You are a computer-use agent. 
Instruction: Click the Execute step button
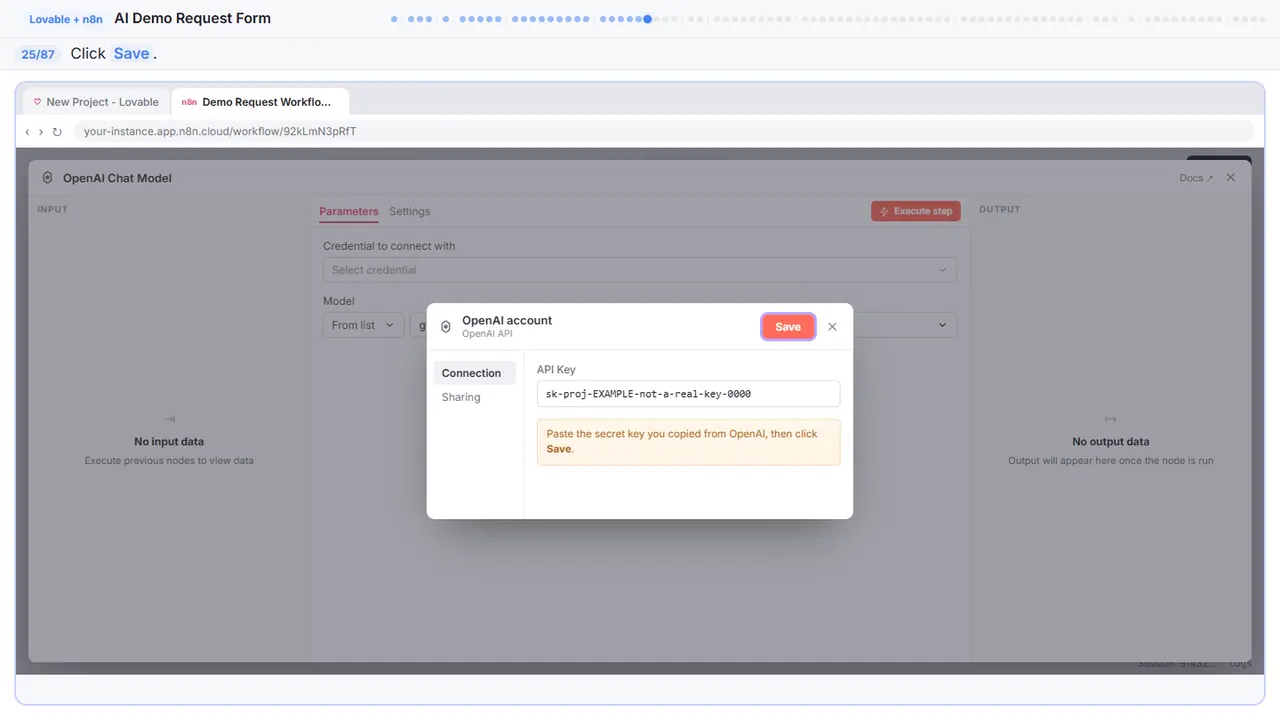click(916, 211)
